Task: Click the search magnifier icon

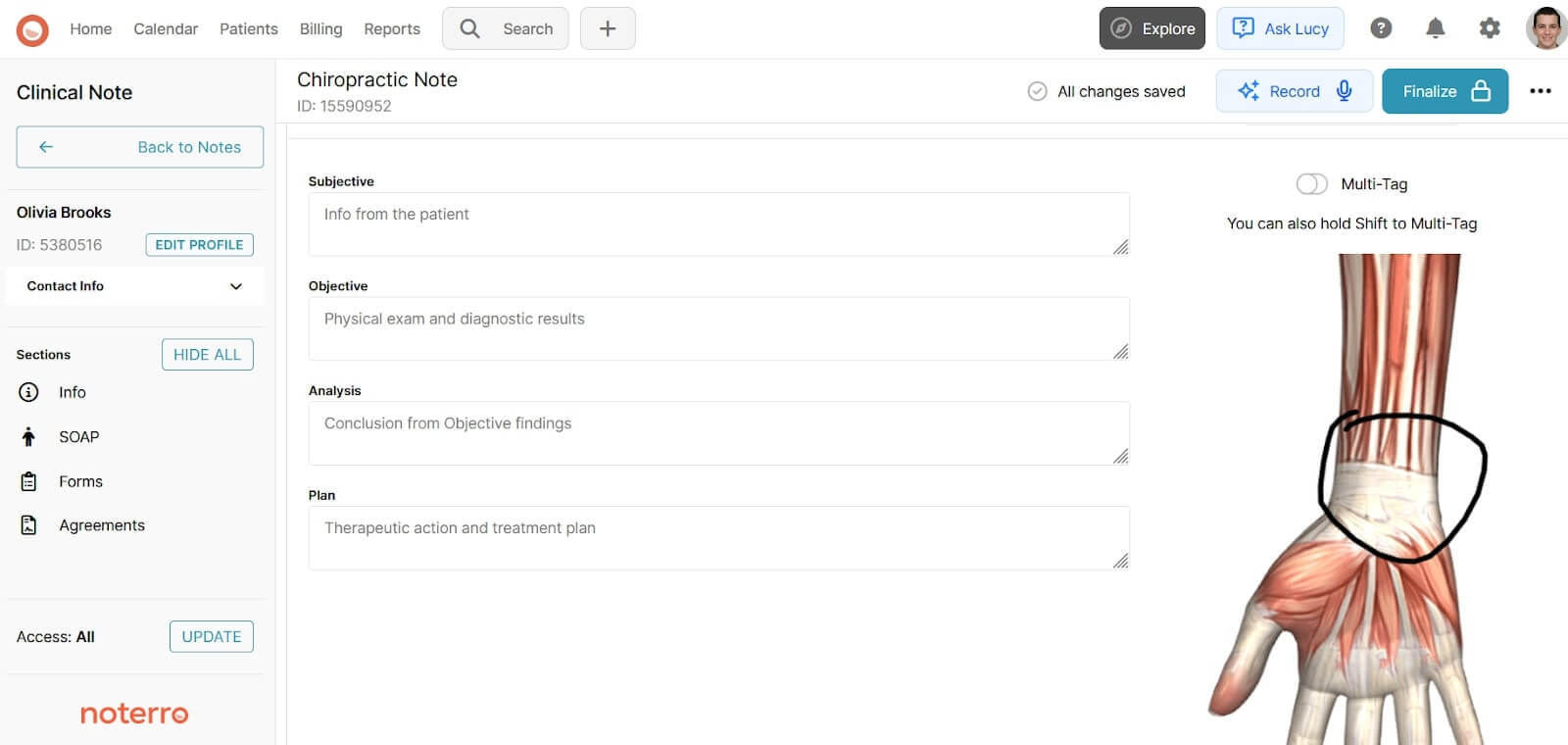Action: [x=470, y=28]
